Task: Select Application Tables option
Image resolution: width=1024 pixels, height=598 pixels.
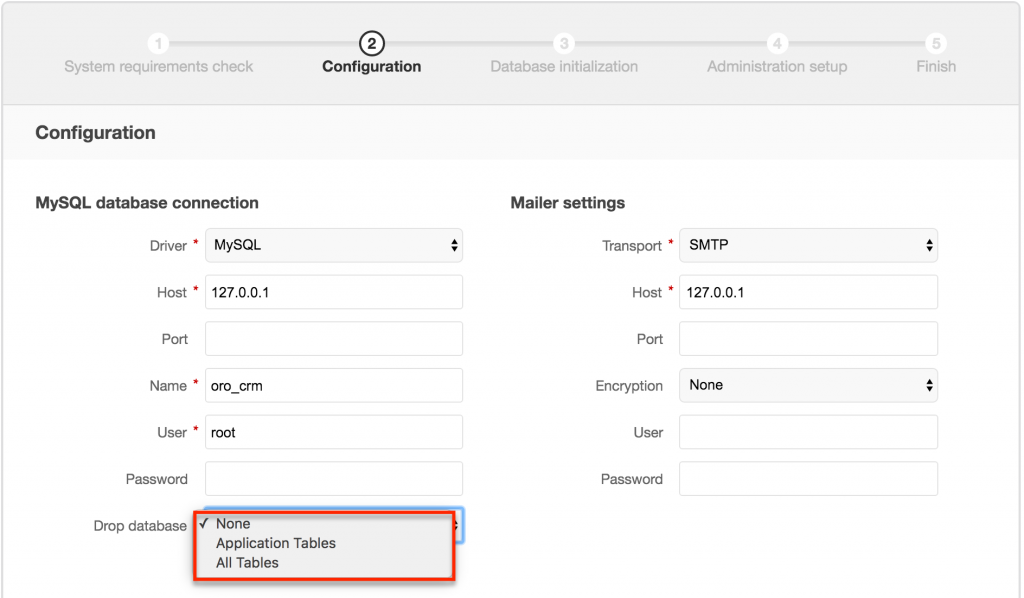Action: (276, 543)
